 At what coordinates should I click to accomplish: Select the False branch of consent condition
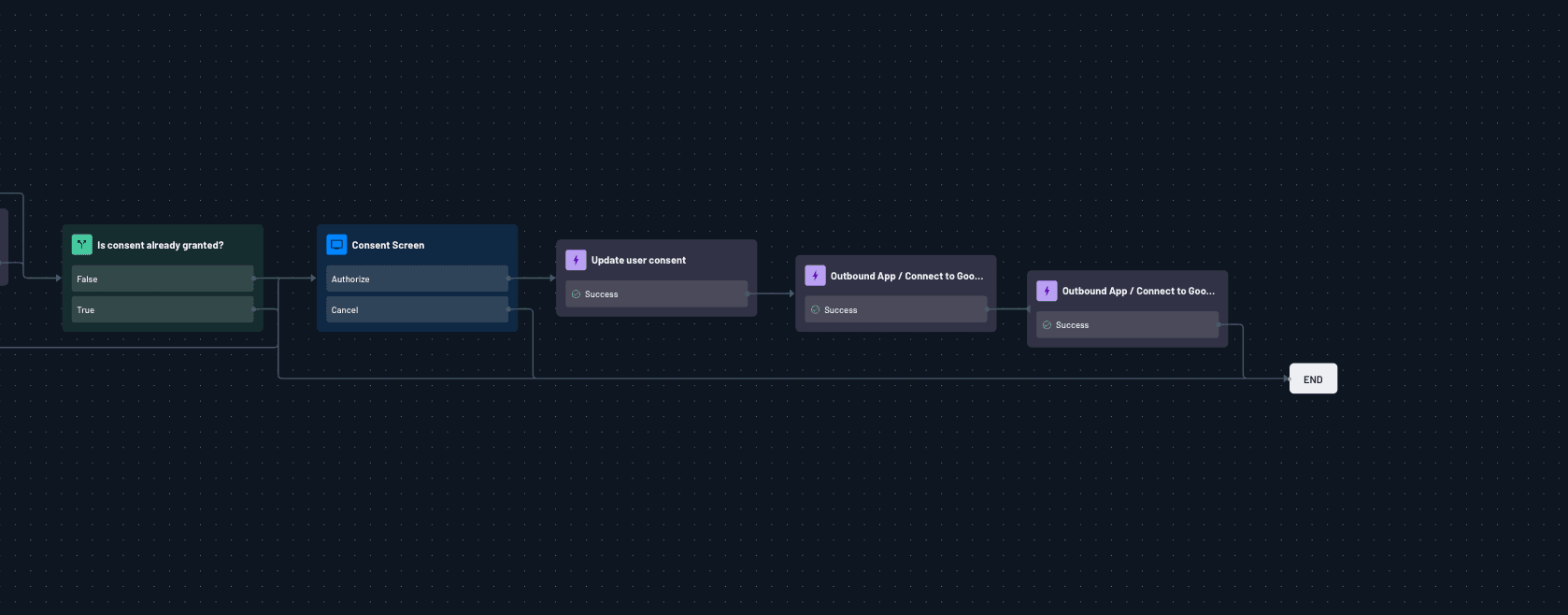[162, 279]
